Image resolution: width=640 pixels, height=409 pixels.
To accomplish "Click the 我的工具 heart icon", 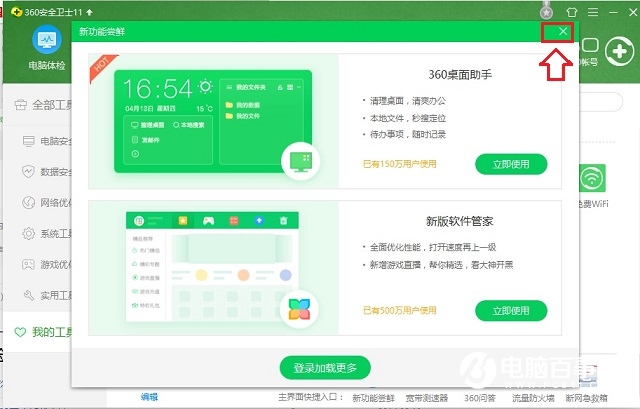I will 20,332.
